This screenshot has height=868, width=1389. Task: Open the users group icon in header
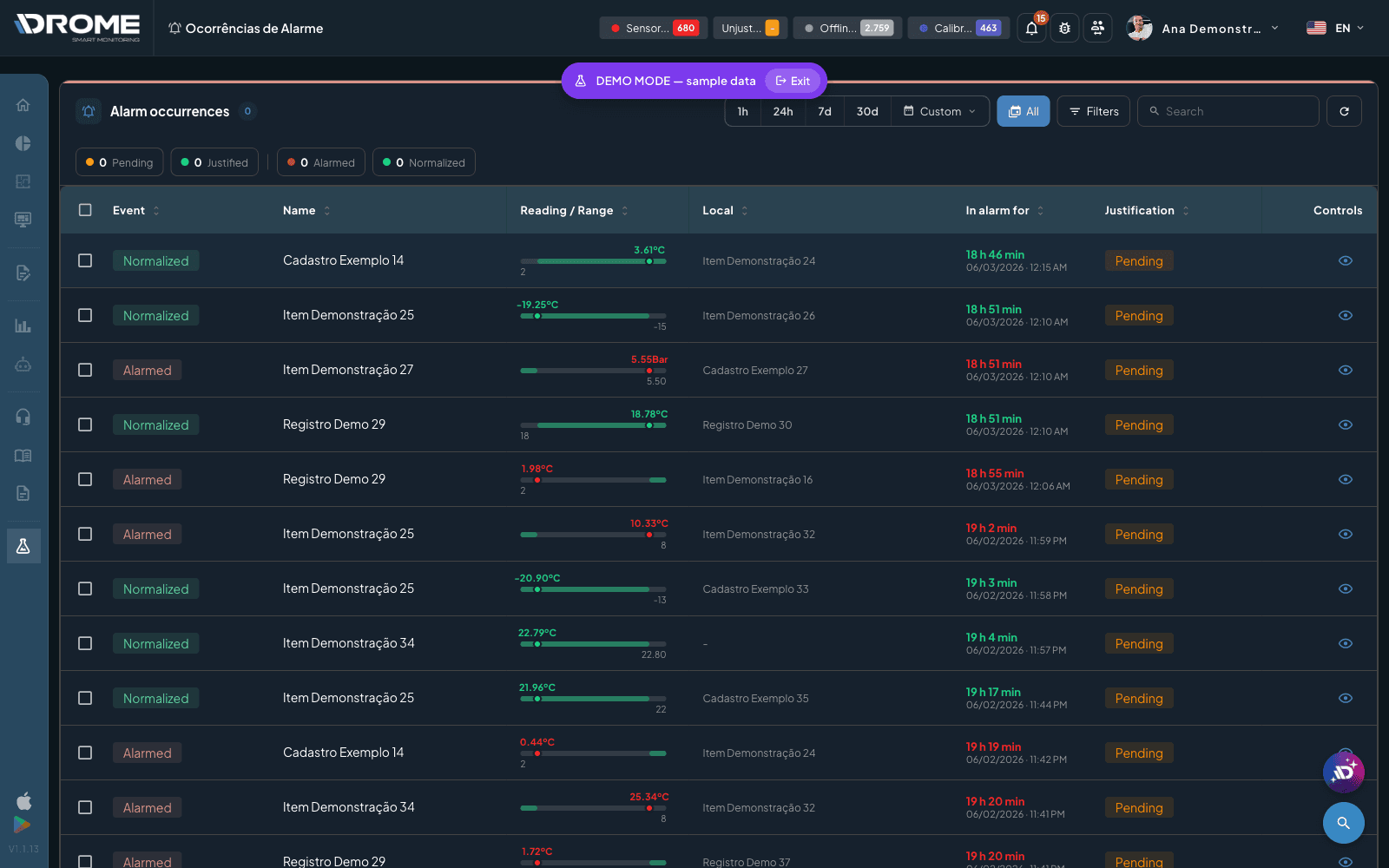coord(1097,29)
